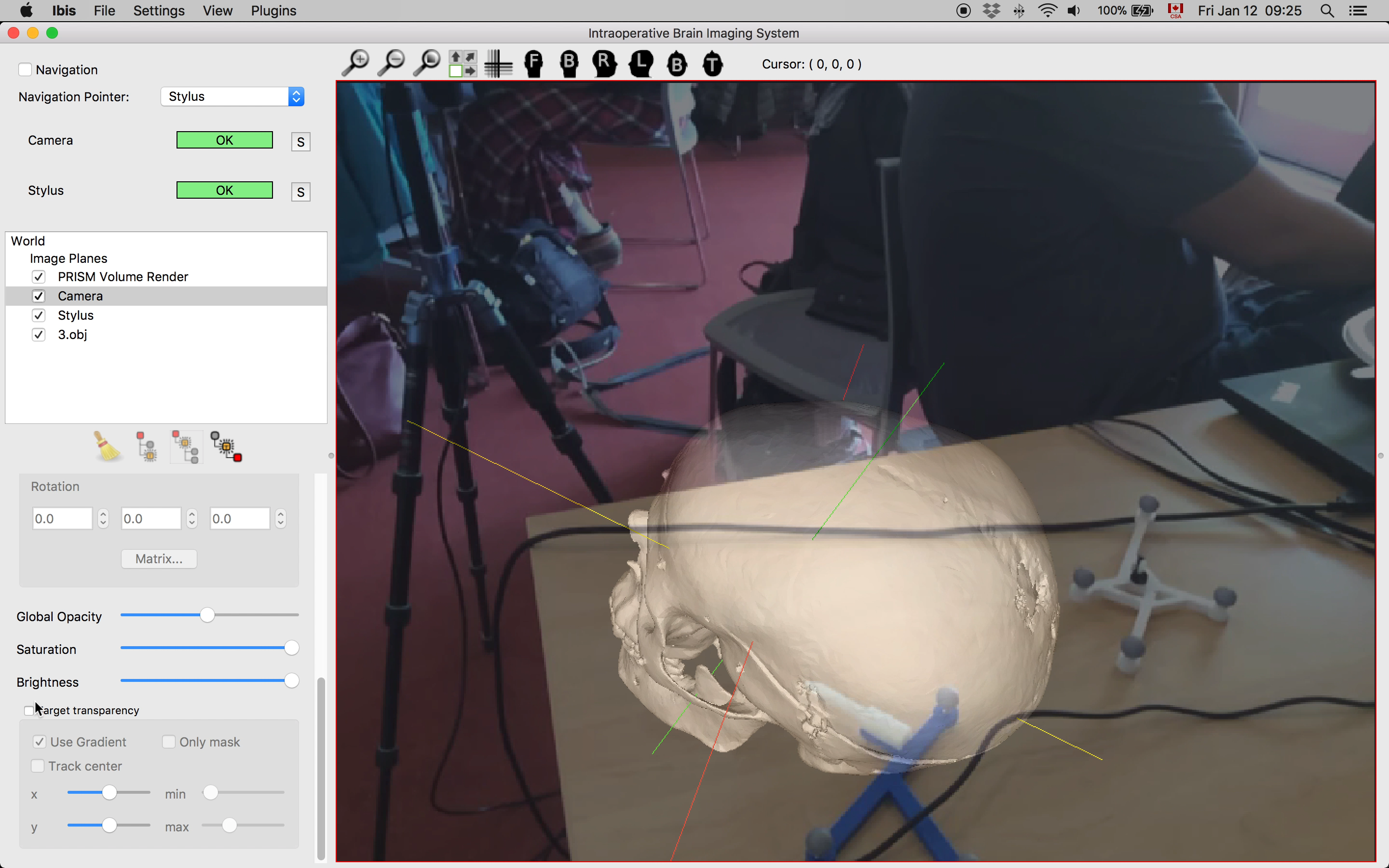The height and width of the screenshot is (868, 1389).
Task: Select the Brain (B) landmark tool
Action: coord(568,63)
